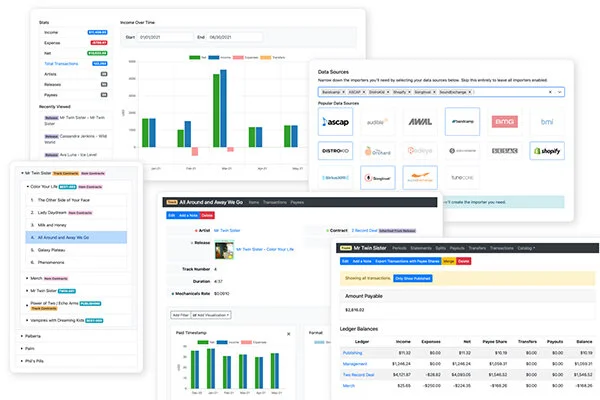
Task: Remove the ASCAP tag from data sources
Action: [364, 92]
